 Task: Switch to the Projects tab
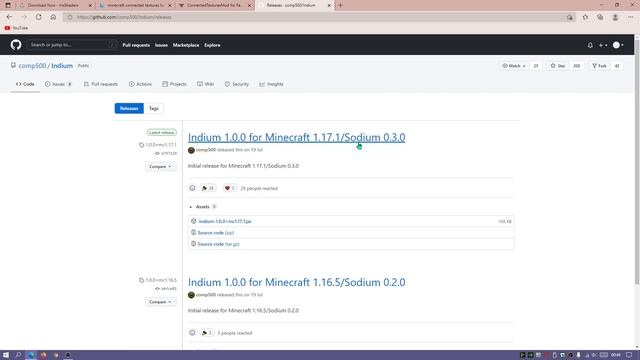174,84
